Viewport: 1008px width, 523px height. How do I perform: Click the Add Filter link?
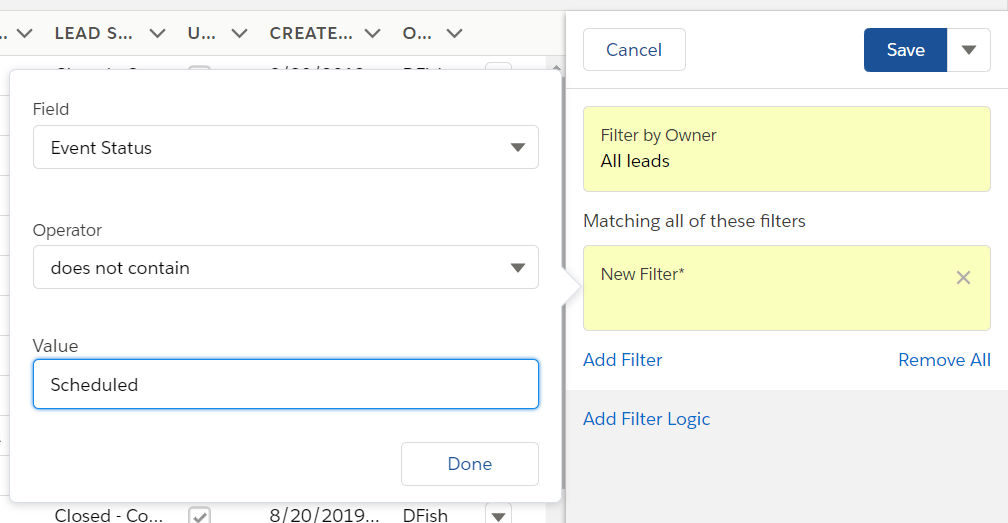pos(622,360)
